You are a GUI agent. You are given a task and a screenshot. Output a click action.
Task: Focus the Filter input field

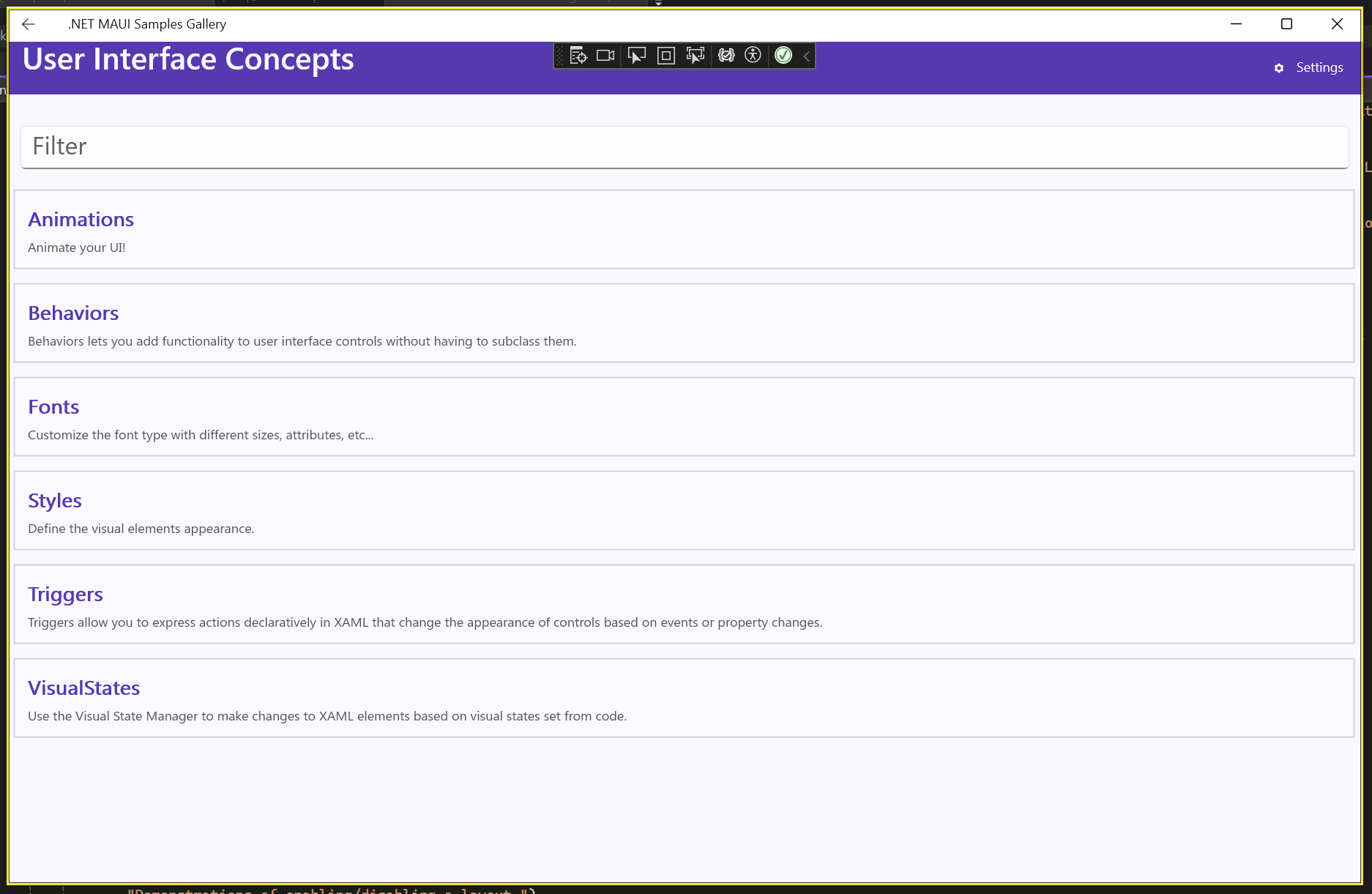[x=684, y=146]
